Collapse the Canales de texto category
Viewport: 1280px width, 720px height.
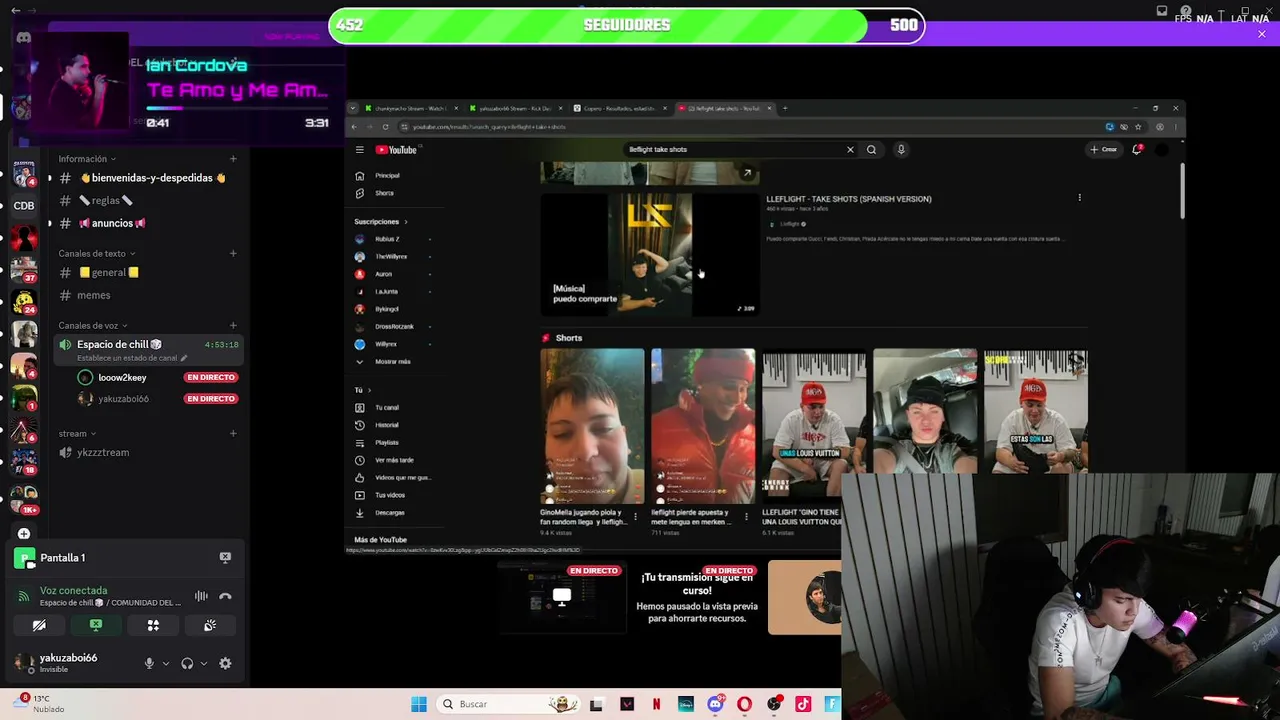pos(97,254)
